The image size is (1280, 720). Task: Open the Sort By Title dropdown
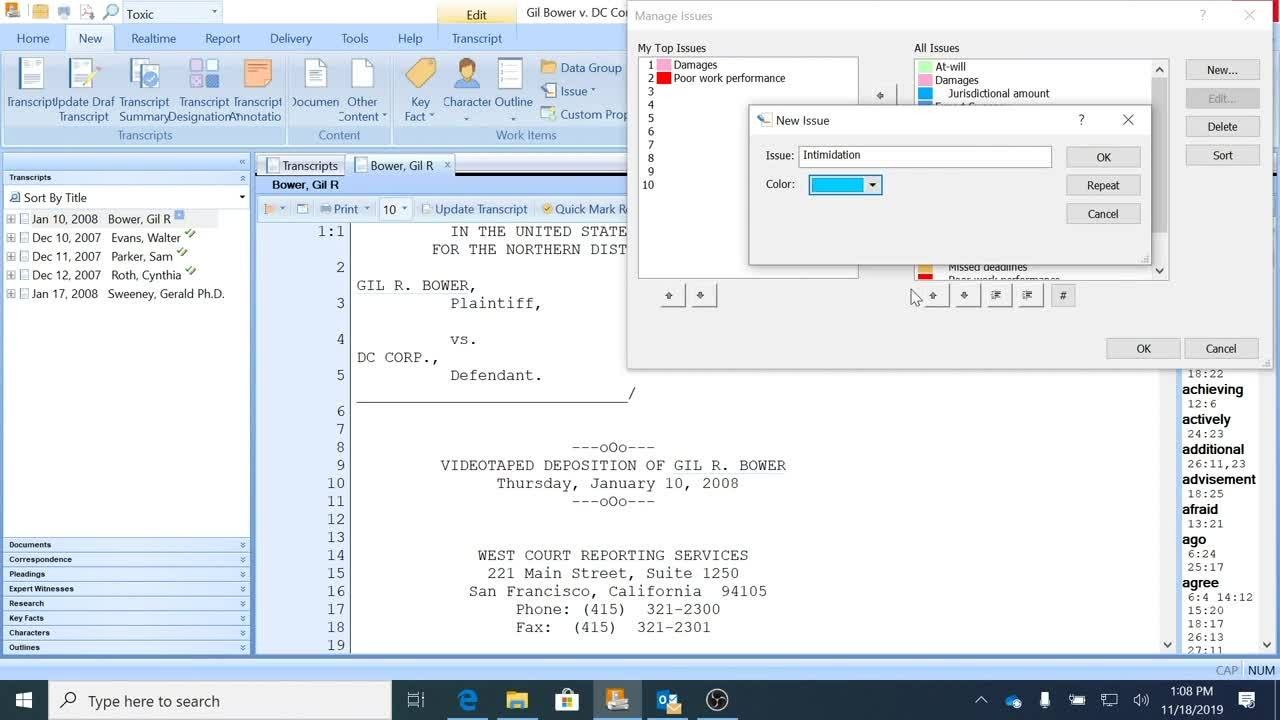(x=126, y=198)
